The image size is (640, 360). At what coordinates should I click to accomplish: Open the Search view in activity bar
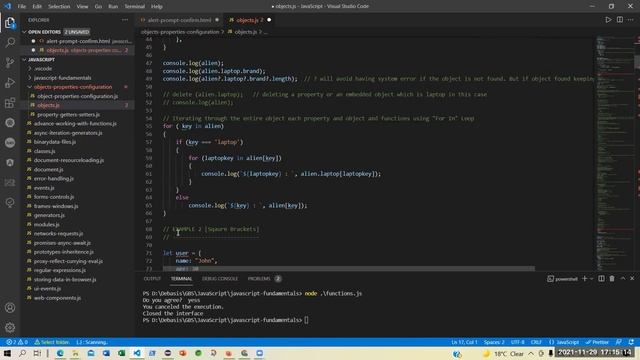click(10, 42)
